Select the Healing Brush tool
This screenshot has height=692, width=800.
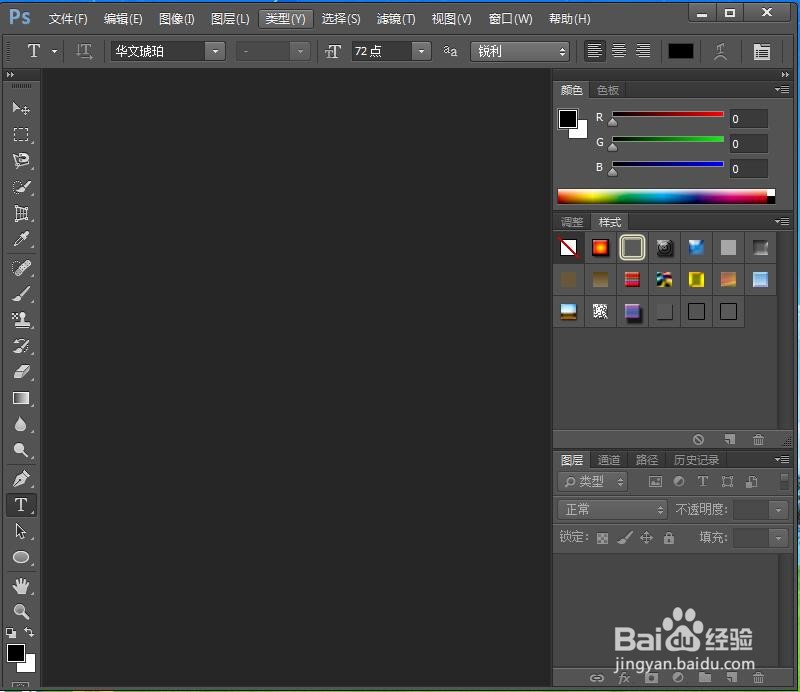pyautogui.click(x=21, y=268)
